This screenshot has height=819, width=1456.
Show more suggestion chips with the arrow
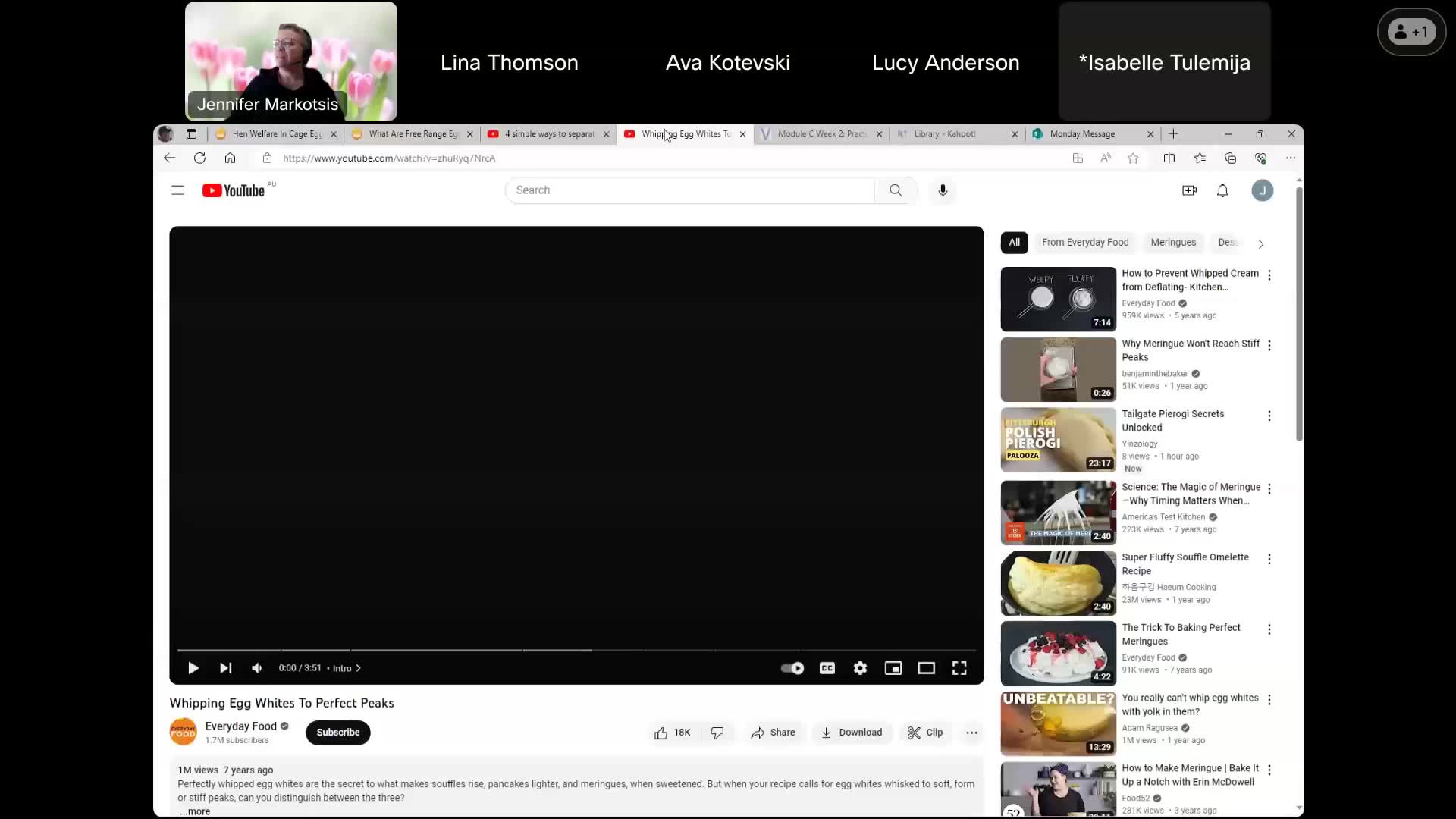click(1260, 243)
